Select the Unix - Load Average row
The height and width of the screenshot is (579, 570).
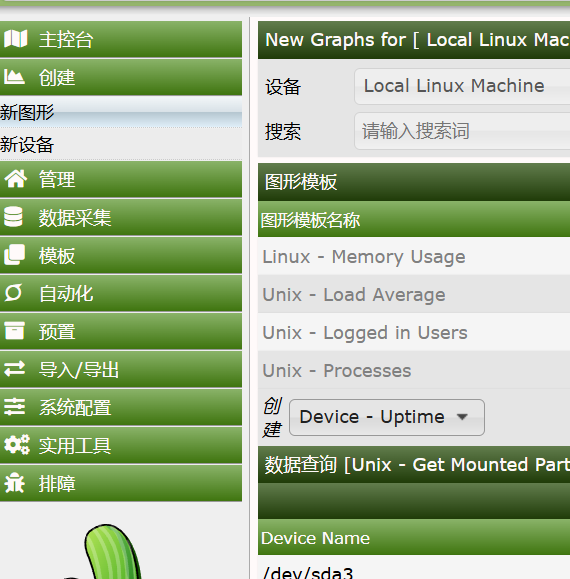tap(414, 295)
